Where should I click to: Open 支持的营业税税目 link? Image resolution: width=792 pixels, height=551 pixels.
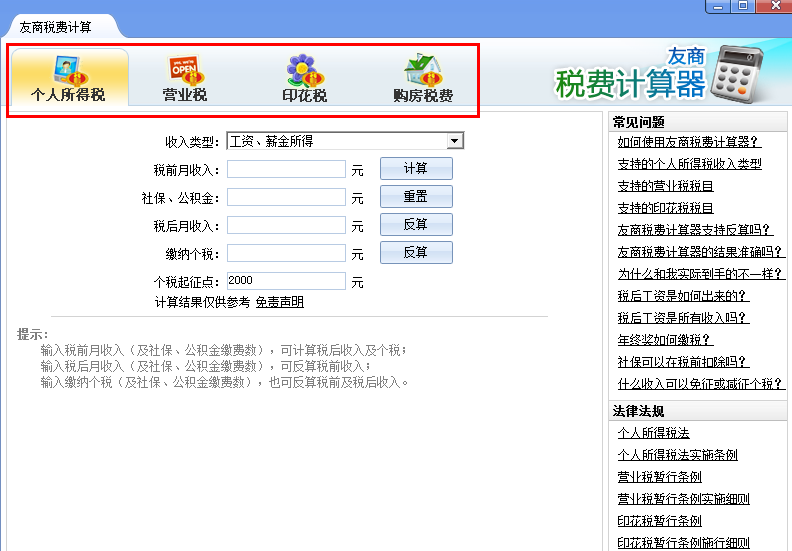(x=665, y=186)
